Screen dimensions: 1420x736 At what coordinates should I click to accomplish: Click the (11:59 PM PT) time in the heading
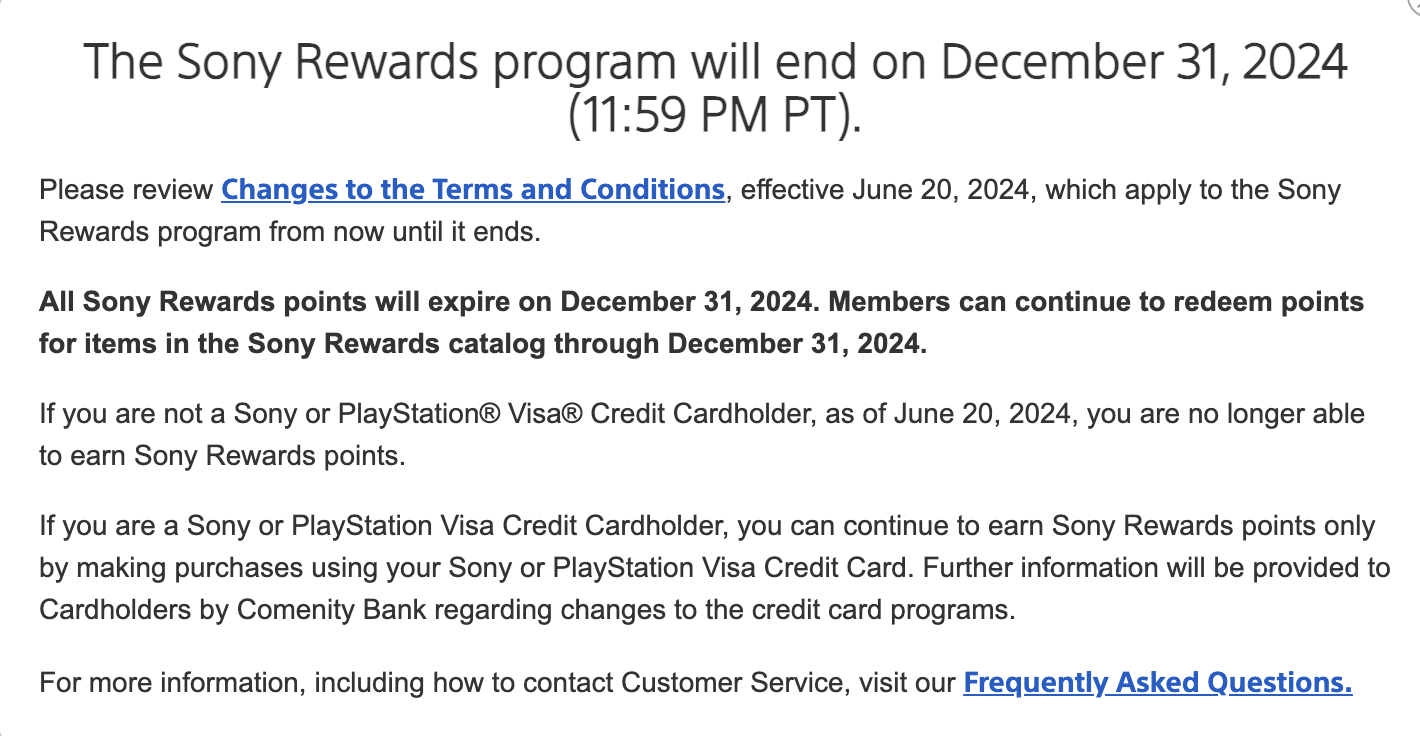pos(714,116)
